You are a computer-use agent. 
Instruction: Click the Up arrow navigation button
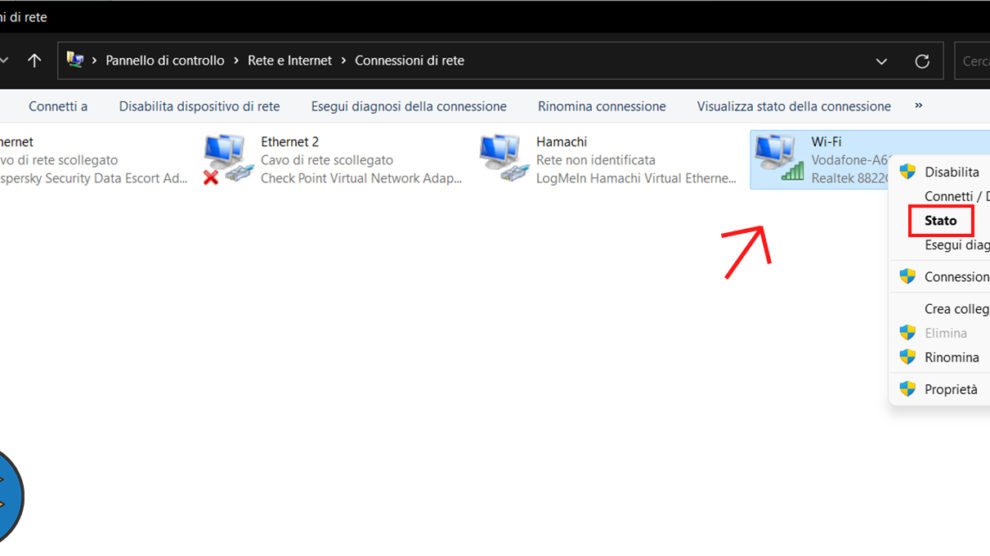tap(34, 61)
